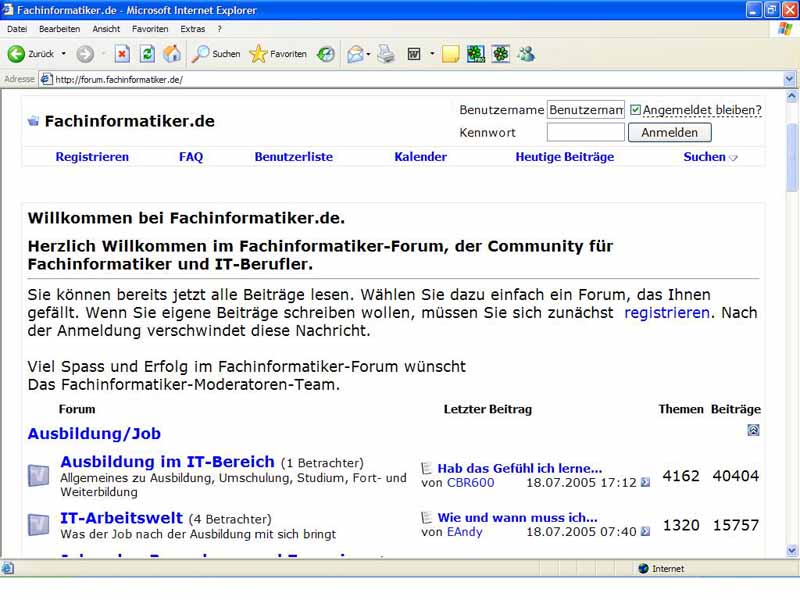The width and height of the screenshot is (800, 600).
Task: Click the green Zurück back arrow
Action: tap(16, 54)
